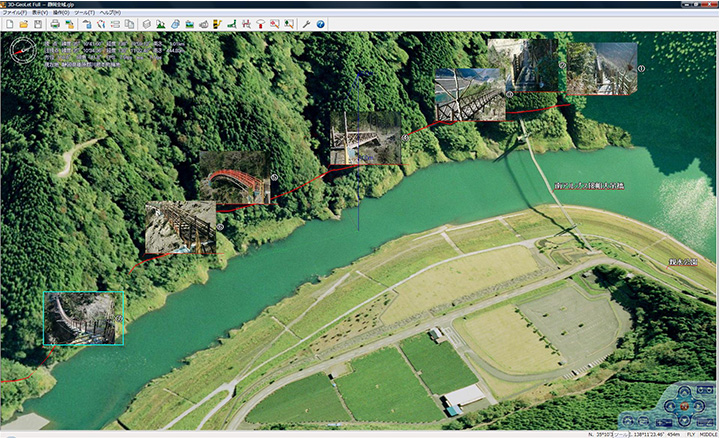Click the bottom-right rectangular navigation panel button
The image size is (720, 438).
point(705,422)
